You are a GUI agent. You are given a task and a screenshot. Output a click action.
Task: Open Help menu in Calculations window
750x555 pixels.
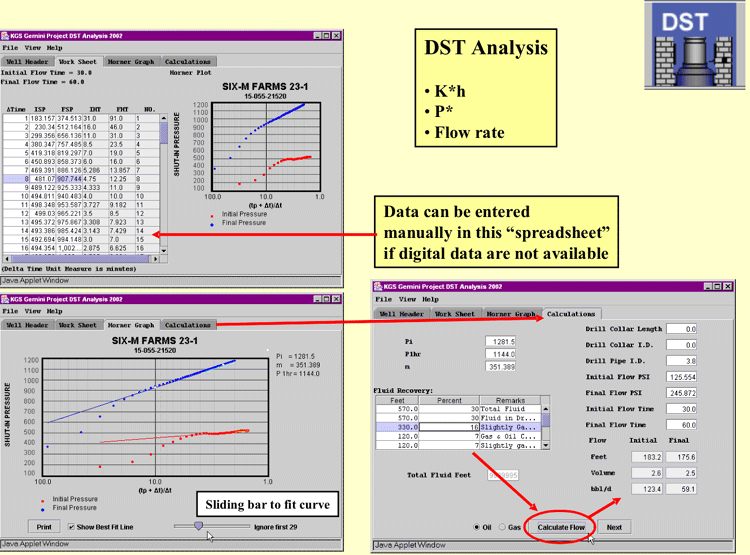click(x=430, y=300)
